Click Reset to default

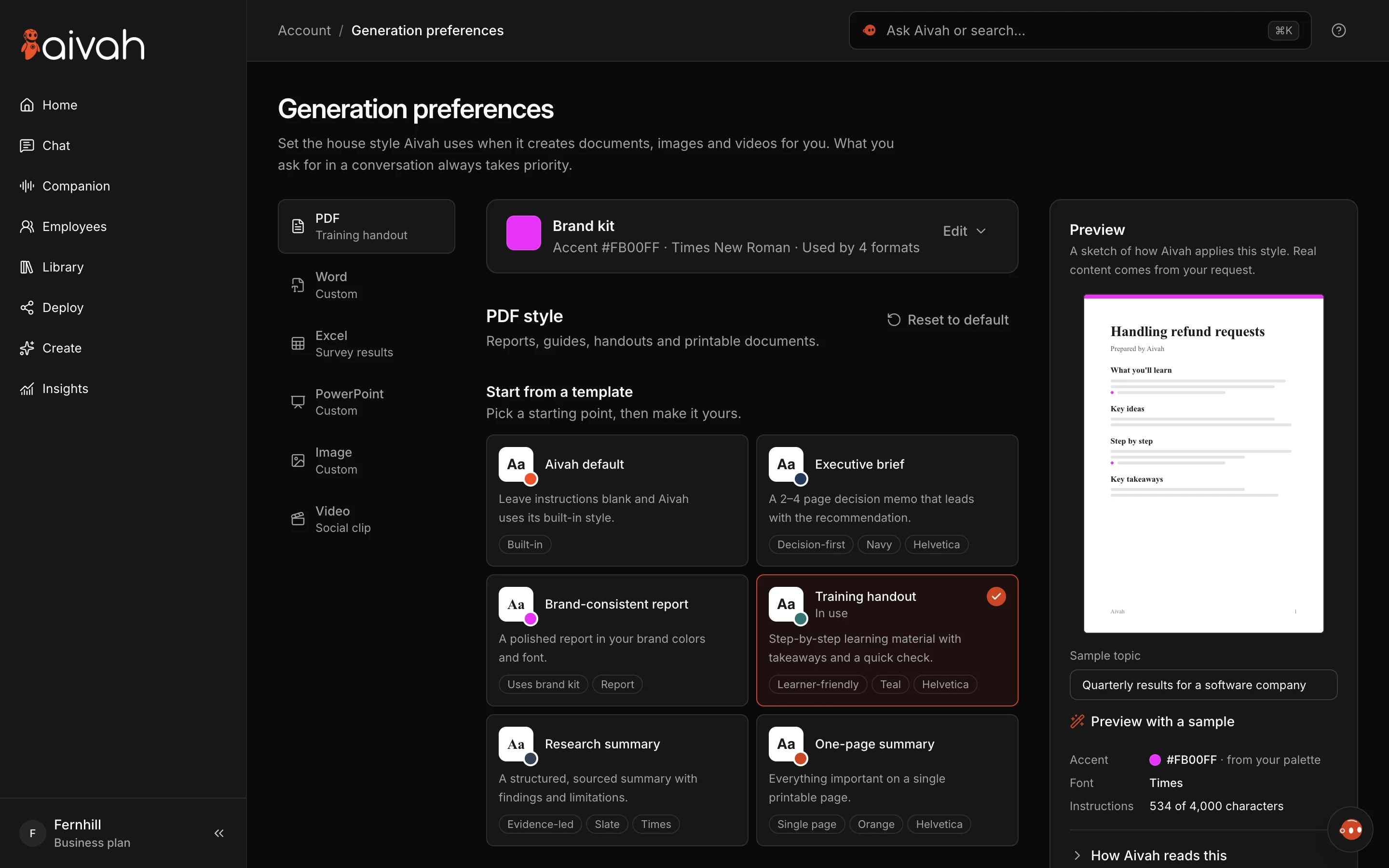click(x=948, y=320)
